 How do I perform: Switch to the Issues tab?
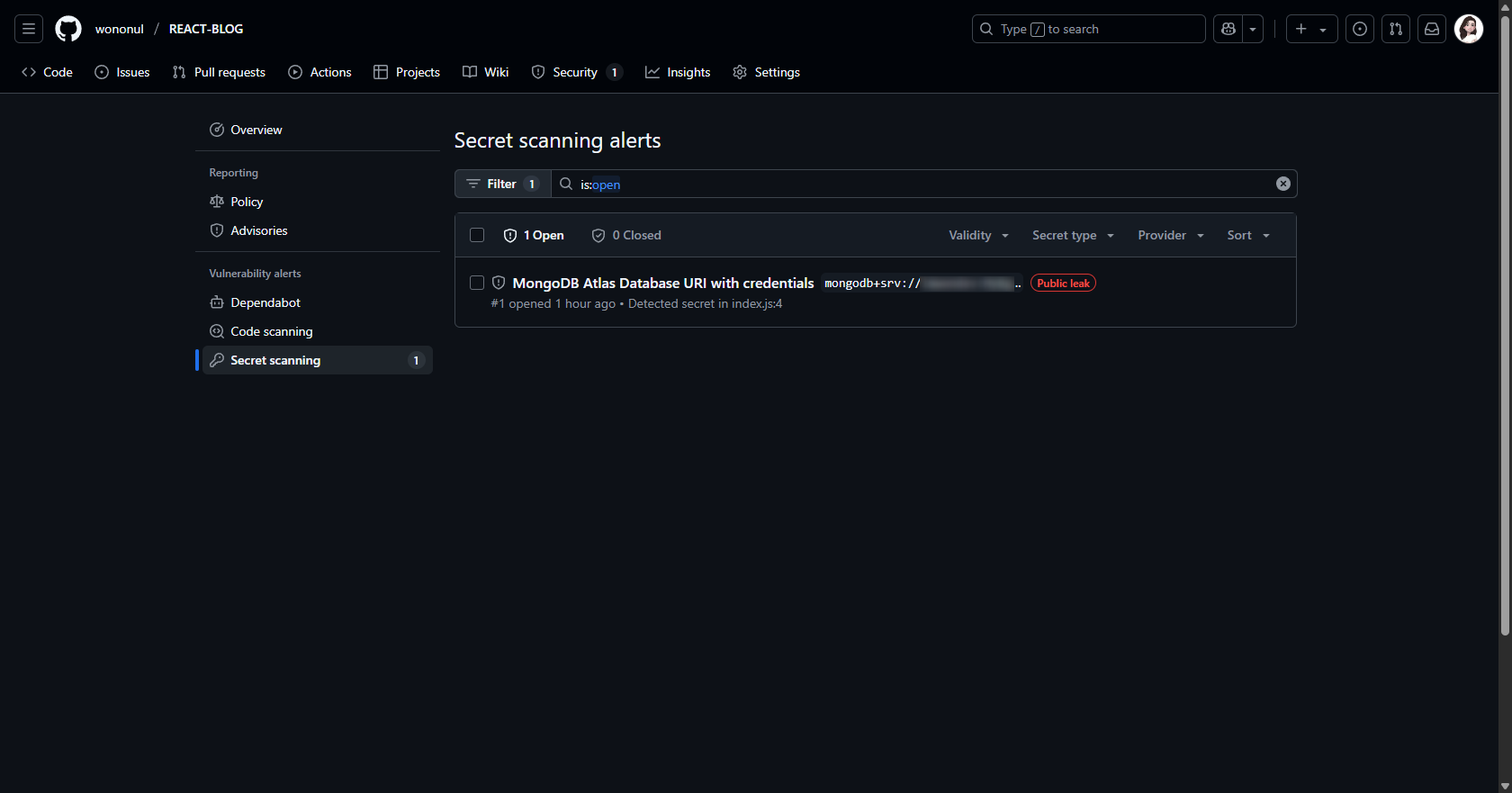(122, 72)
